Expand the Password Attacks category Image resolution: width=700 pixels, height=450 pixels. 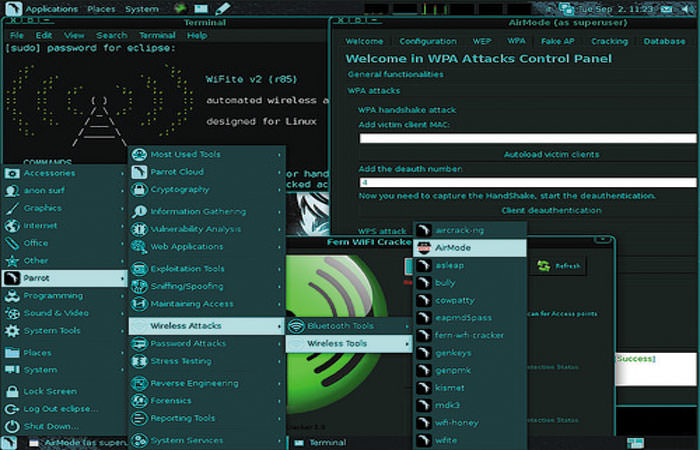click(188, 343)
